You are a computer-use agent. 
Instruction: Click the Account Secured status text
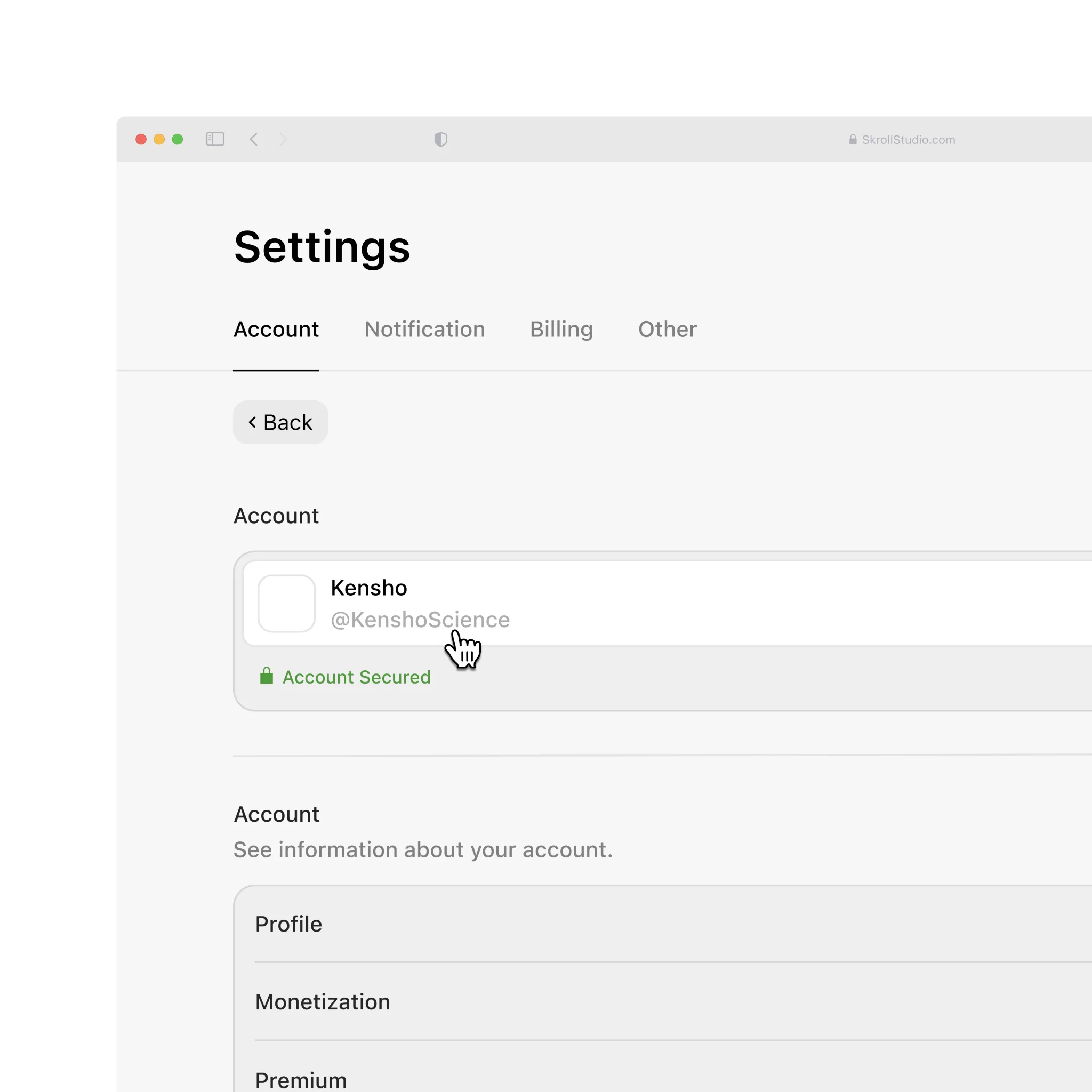tap(357, 677)
